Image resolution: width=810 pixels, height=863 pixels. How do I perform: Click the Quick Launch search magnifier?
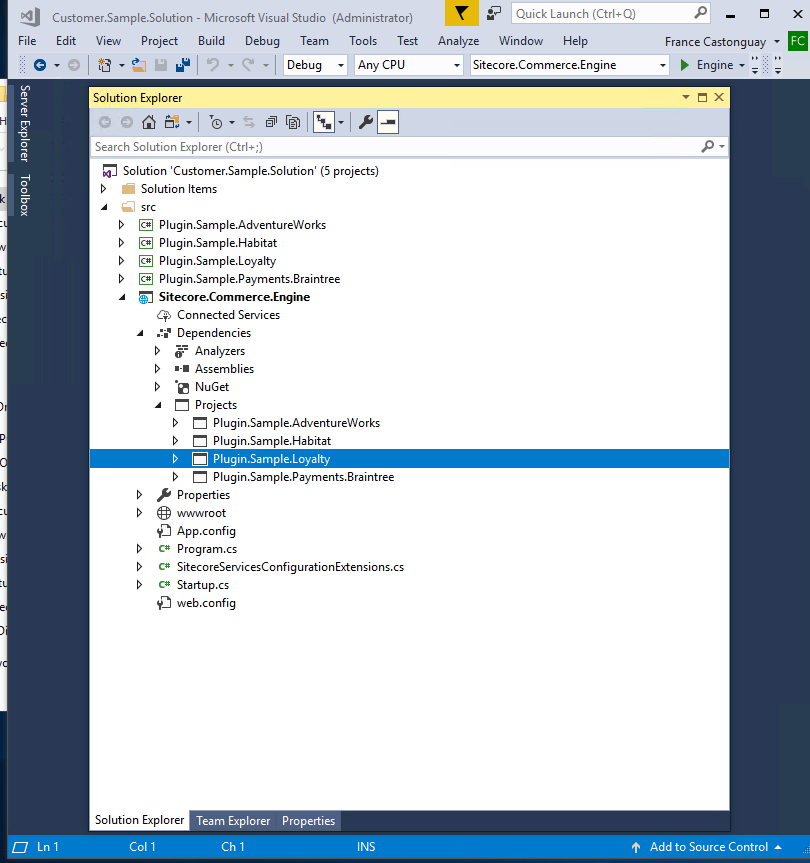pyautogui.click(x=700, y=13)
